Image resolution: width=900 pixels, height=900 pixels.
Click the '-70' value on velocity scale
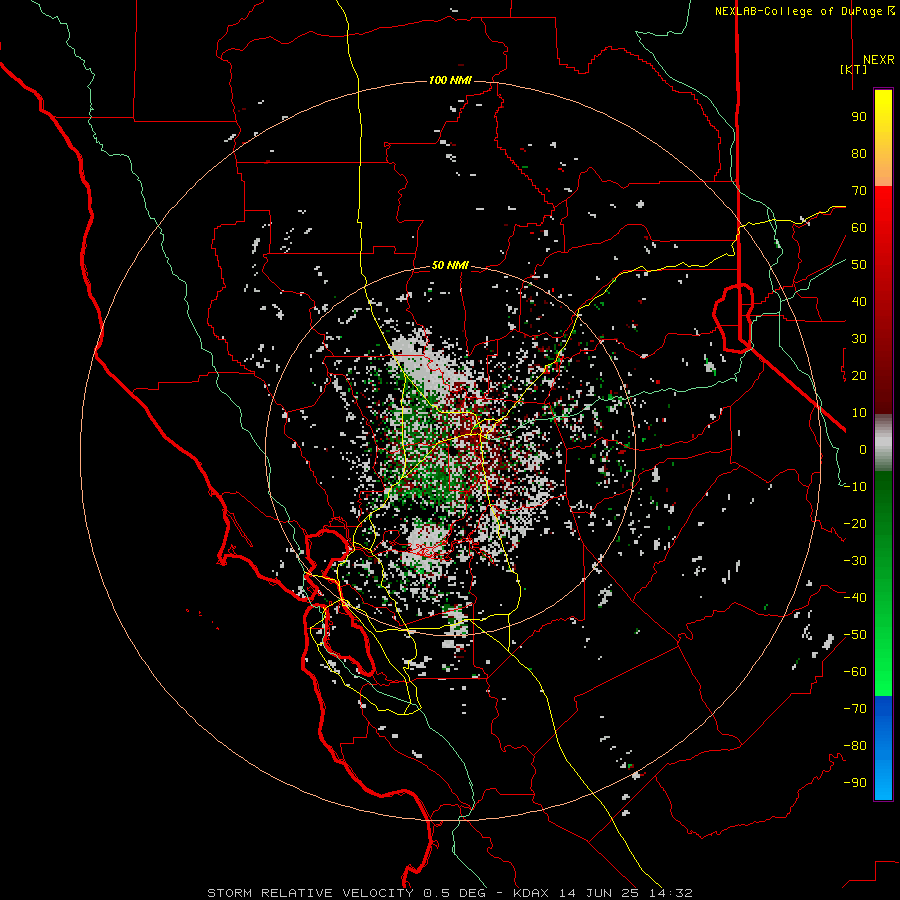(855, 709)
